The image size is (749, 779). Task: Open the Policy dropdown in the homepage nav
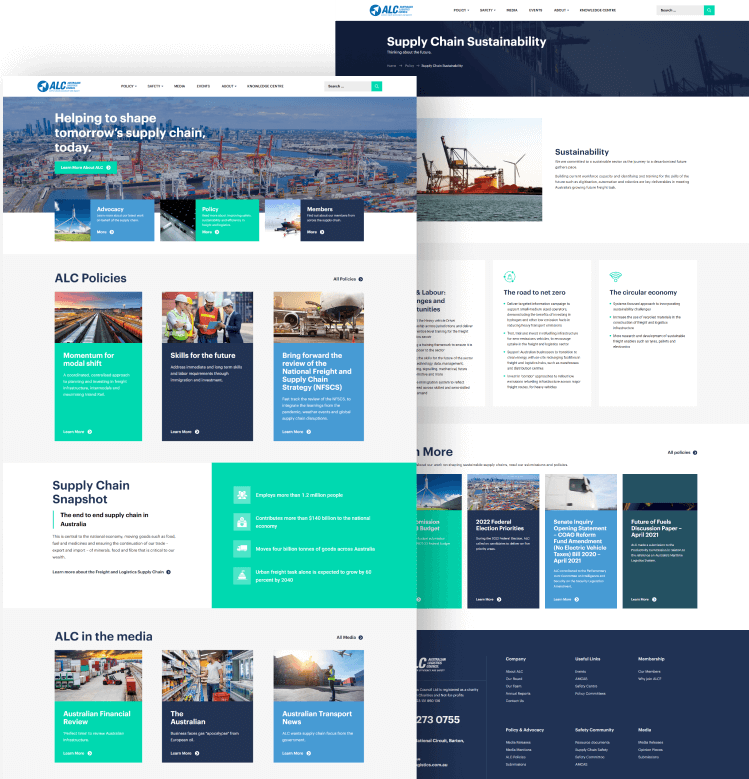[129, 86]
